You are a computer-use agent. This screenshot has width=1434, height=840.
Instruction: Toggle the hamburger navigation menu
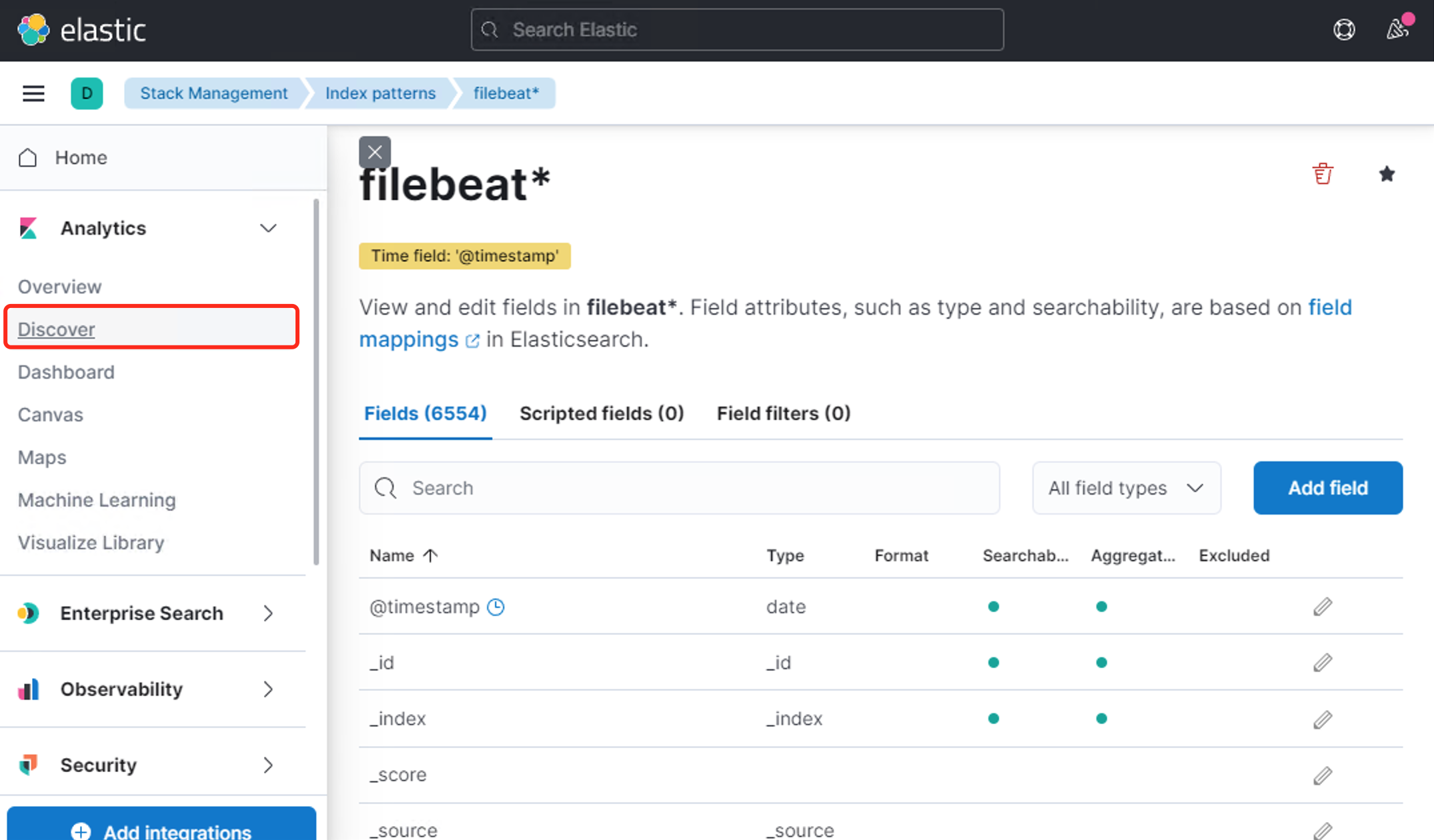coord(33,93)
